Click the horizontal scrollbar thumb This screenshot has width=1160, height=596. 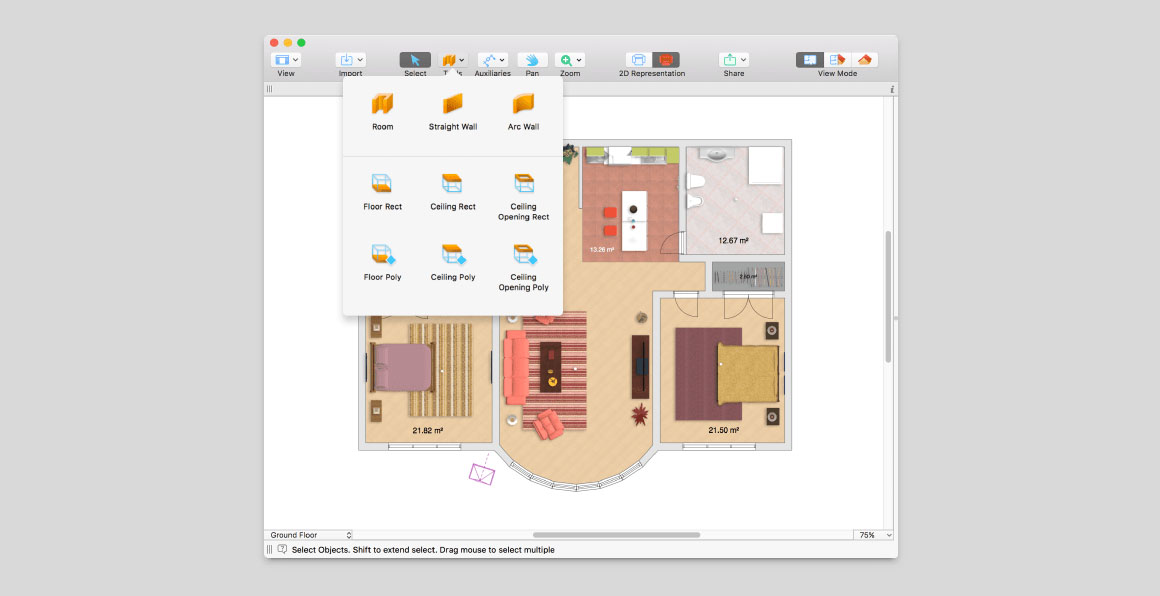(x=616, y=535)
